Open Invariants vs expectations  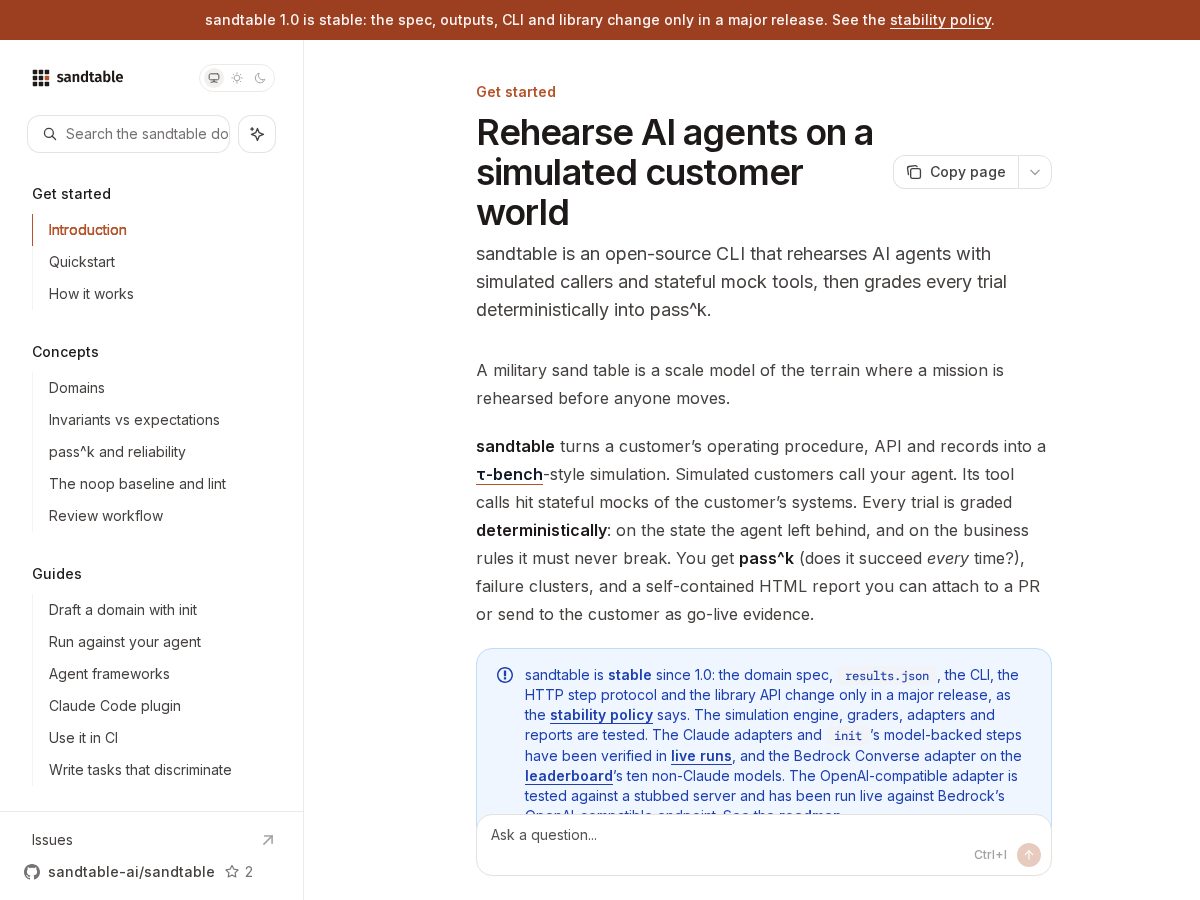(x=134, y=420)
